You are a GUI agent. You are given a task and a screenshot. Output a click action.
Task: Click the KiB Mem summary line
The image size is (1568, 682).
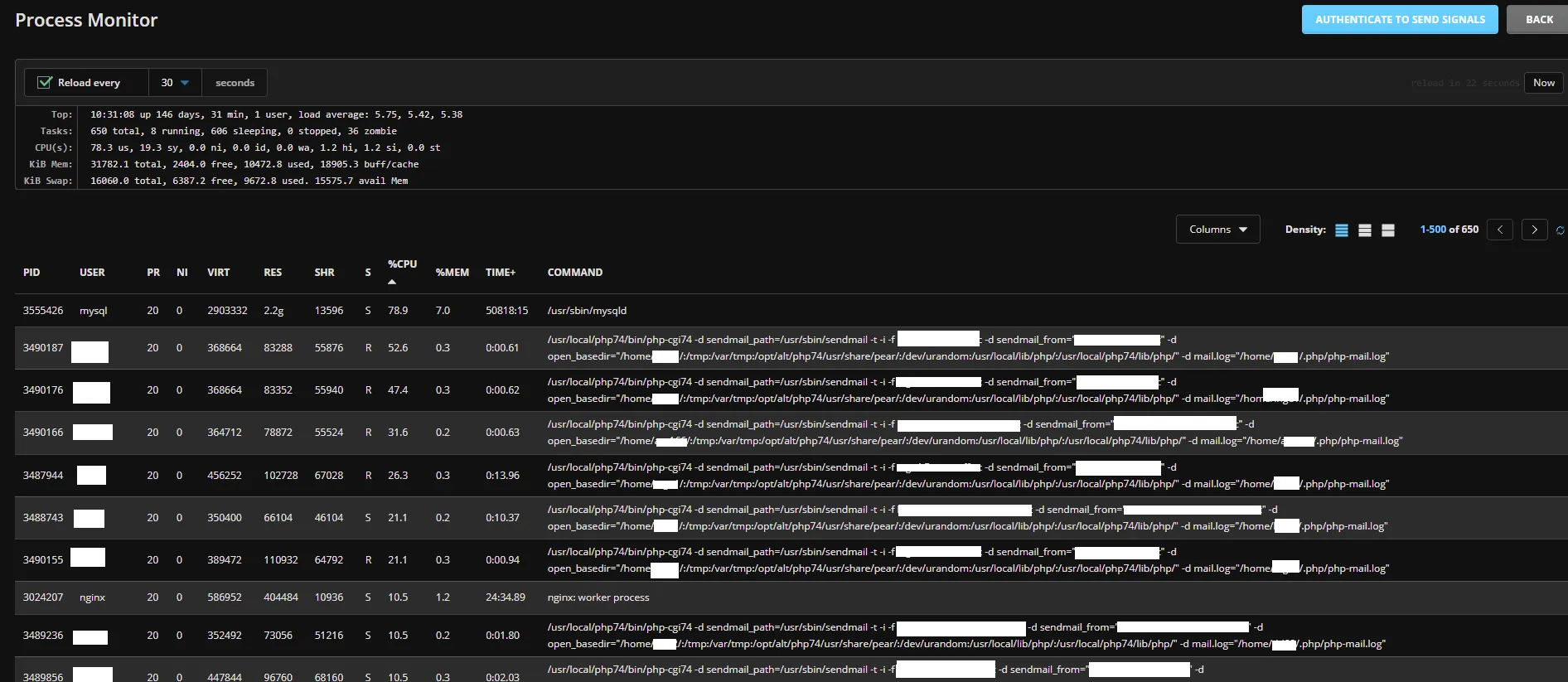(254, 164)
